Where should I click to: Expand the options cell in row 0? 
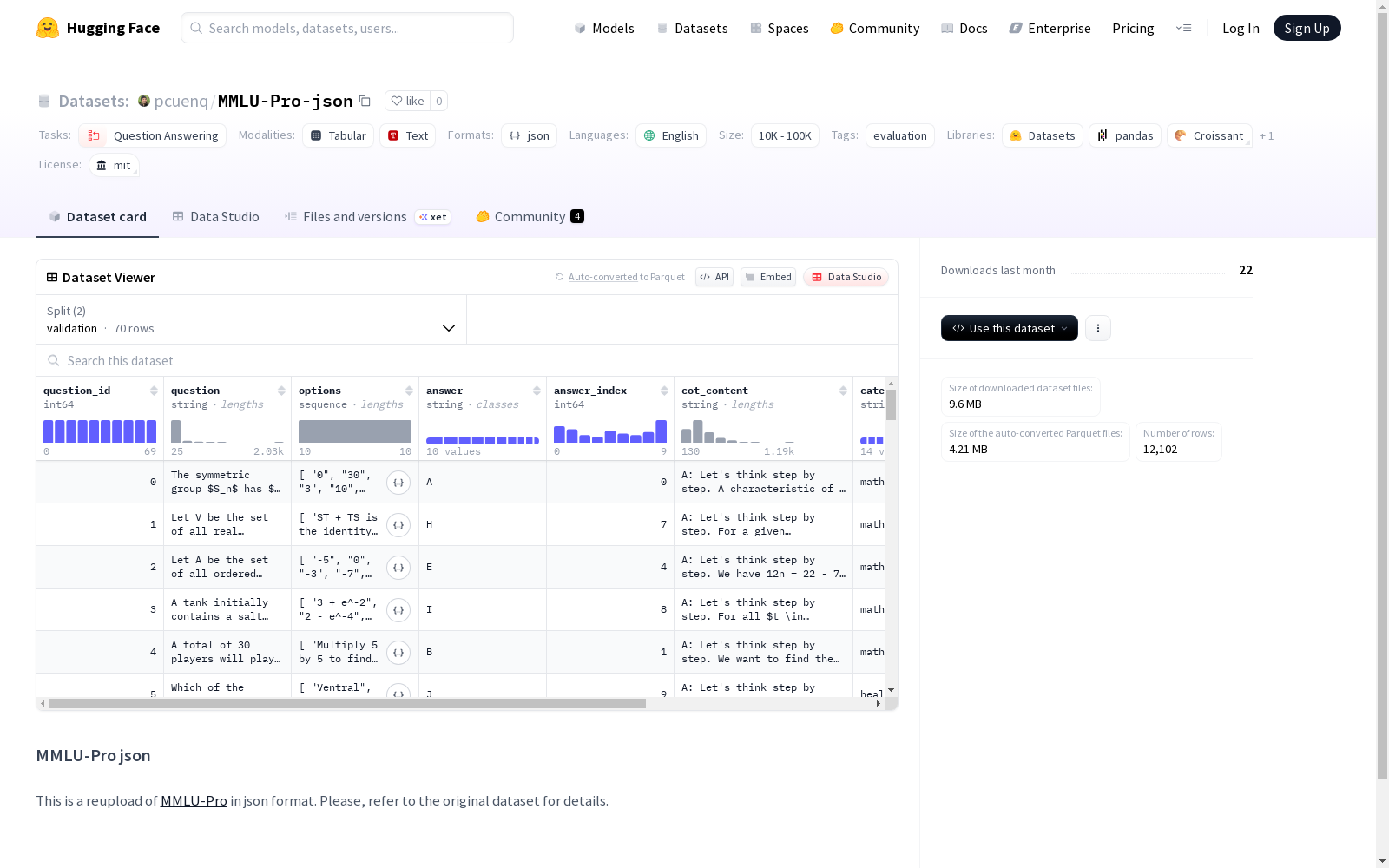[398, 483]
